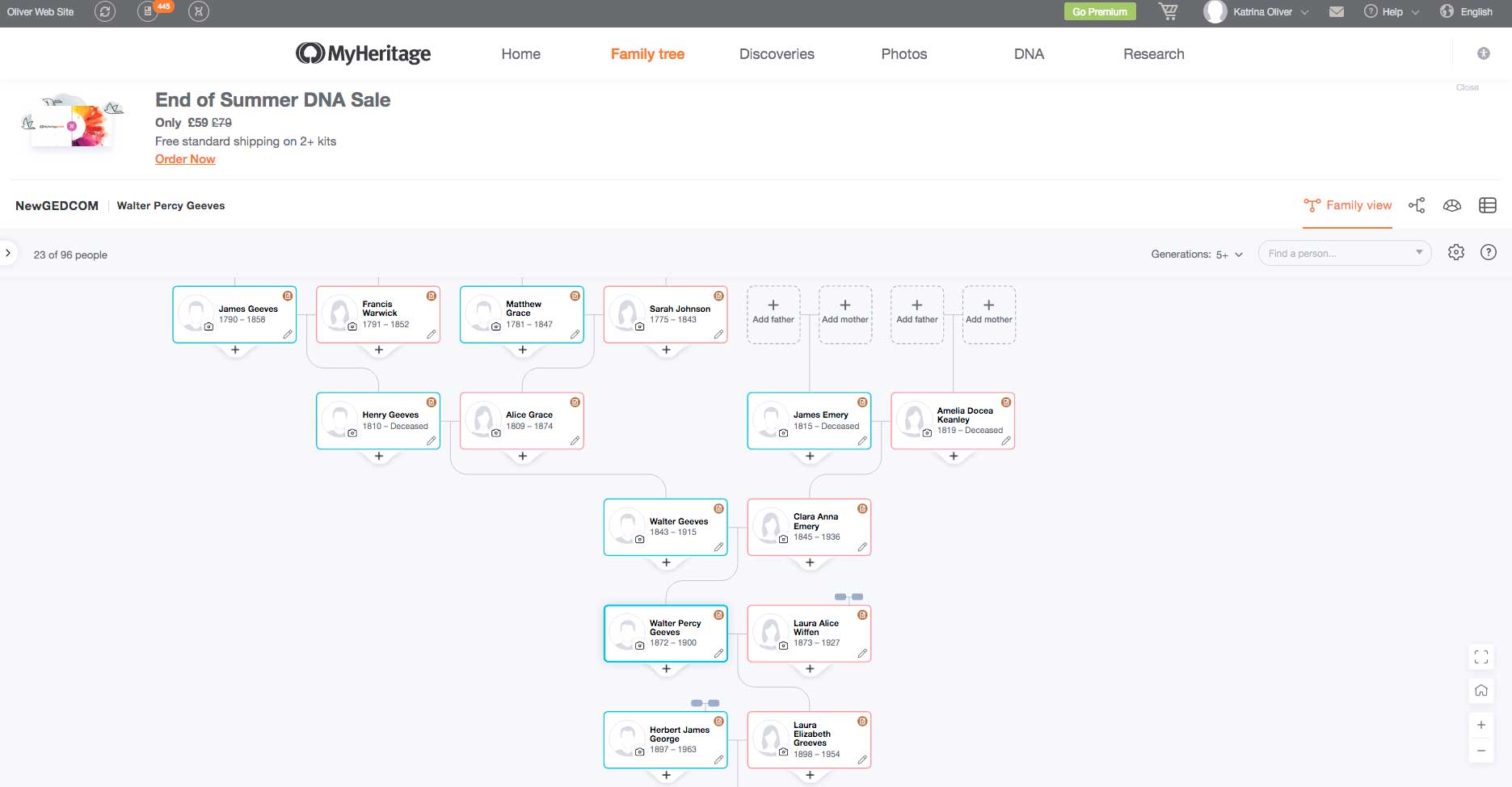Follow the Order Now link

[185, 159]
